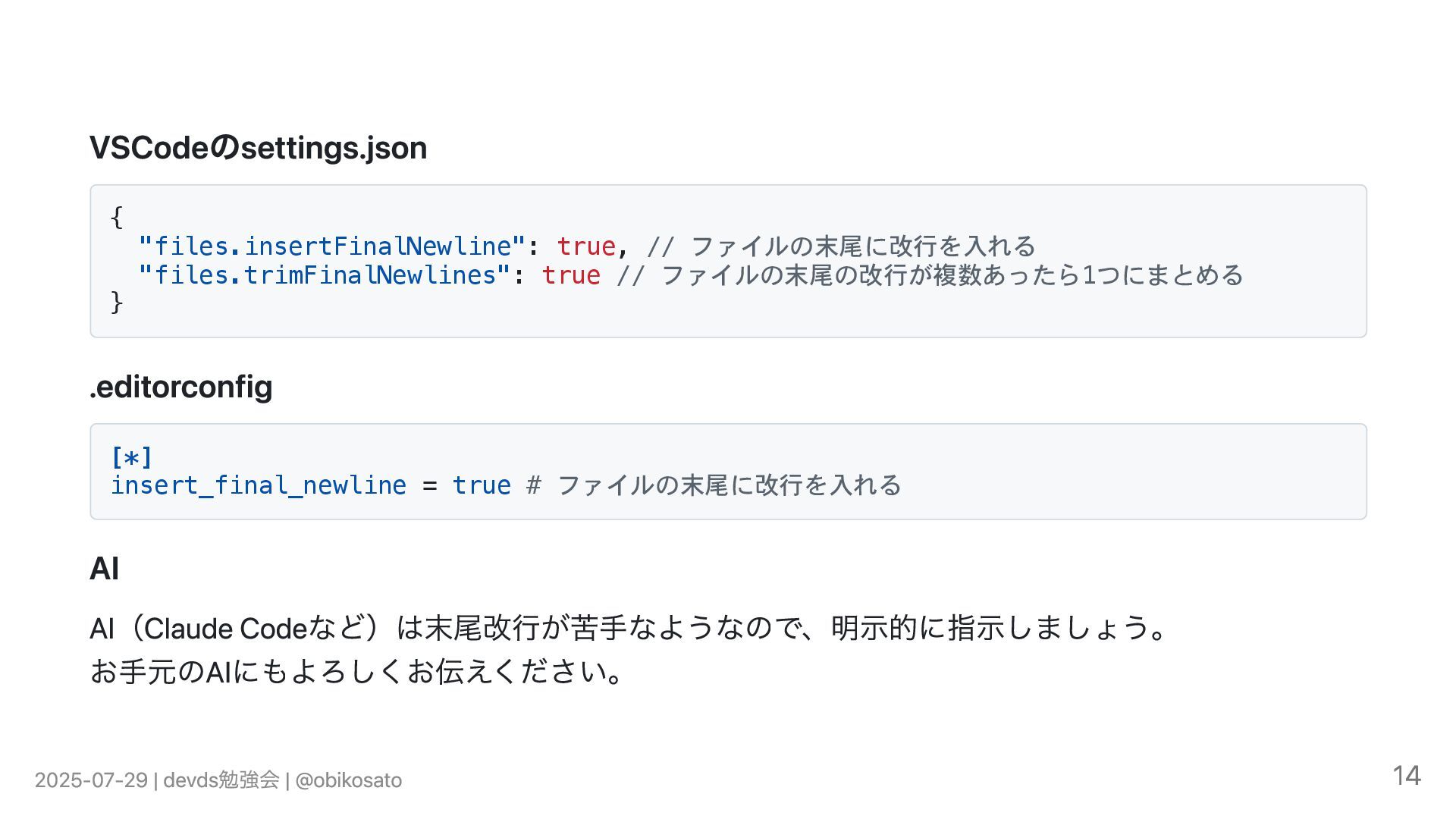This screenshot has width=1456, height=819.
Task: Click the opening curly brace in JSON block
Action: pos(117,218)
